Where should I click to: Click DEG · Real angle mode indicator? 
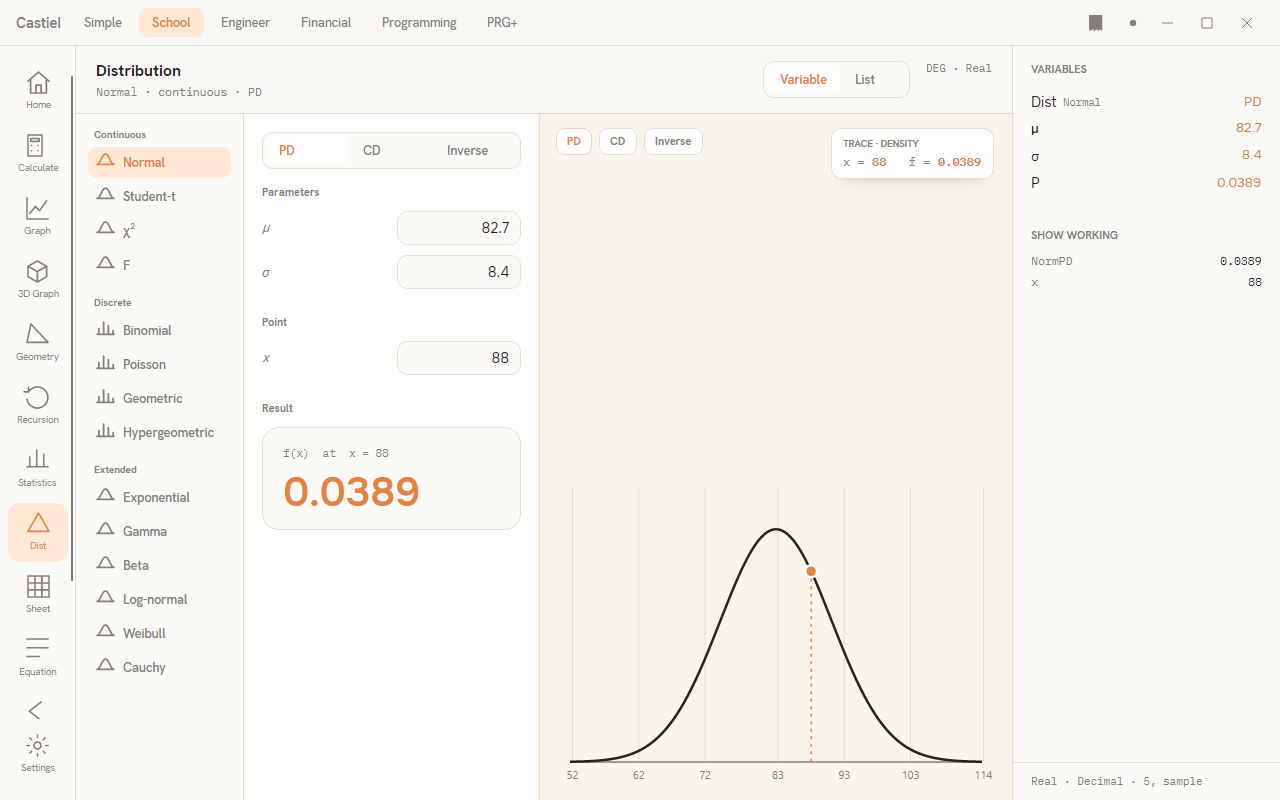pos(959,69)
